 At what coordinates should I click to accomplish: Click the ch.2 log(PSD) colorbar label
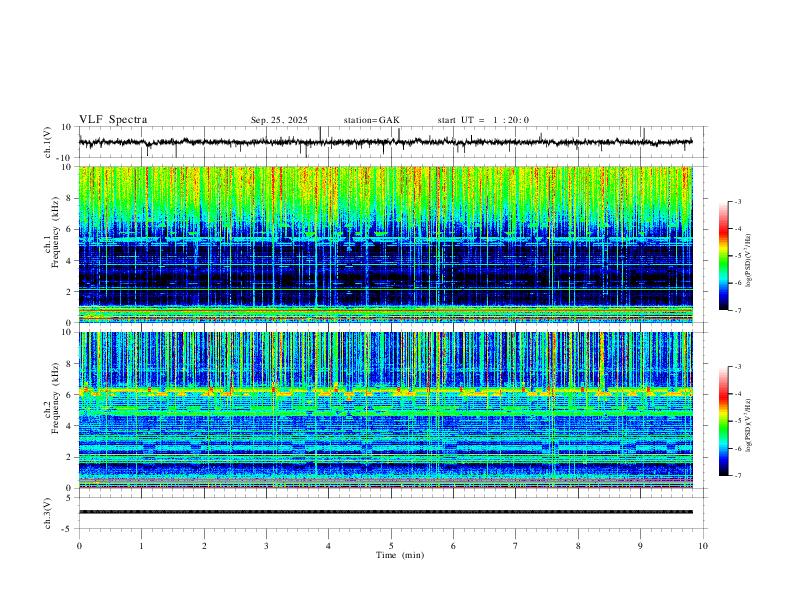click(x=748, y=425)
